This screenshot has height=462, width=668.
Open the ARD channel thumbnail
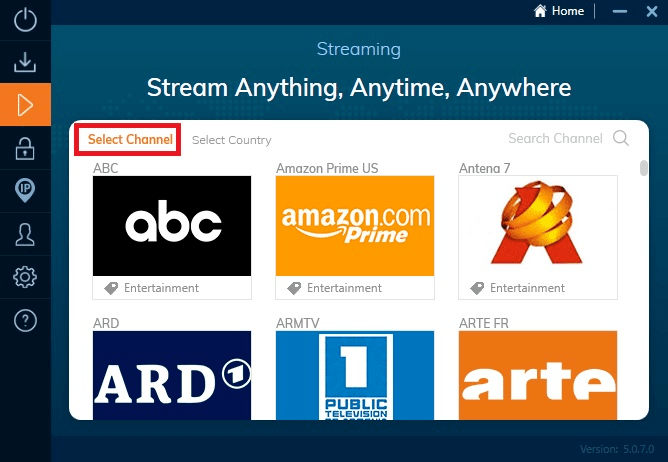point(172,375)
